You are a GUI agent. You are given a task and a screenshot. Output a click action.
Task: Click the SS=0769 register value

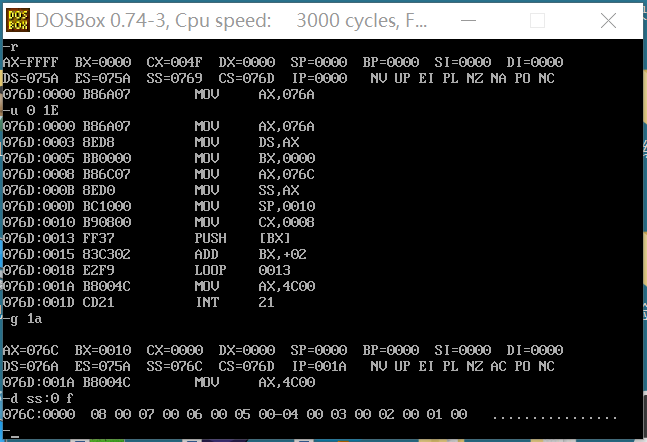175,78
